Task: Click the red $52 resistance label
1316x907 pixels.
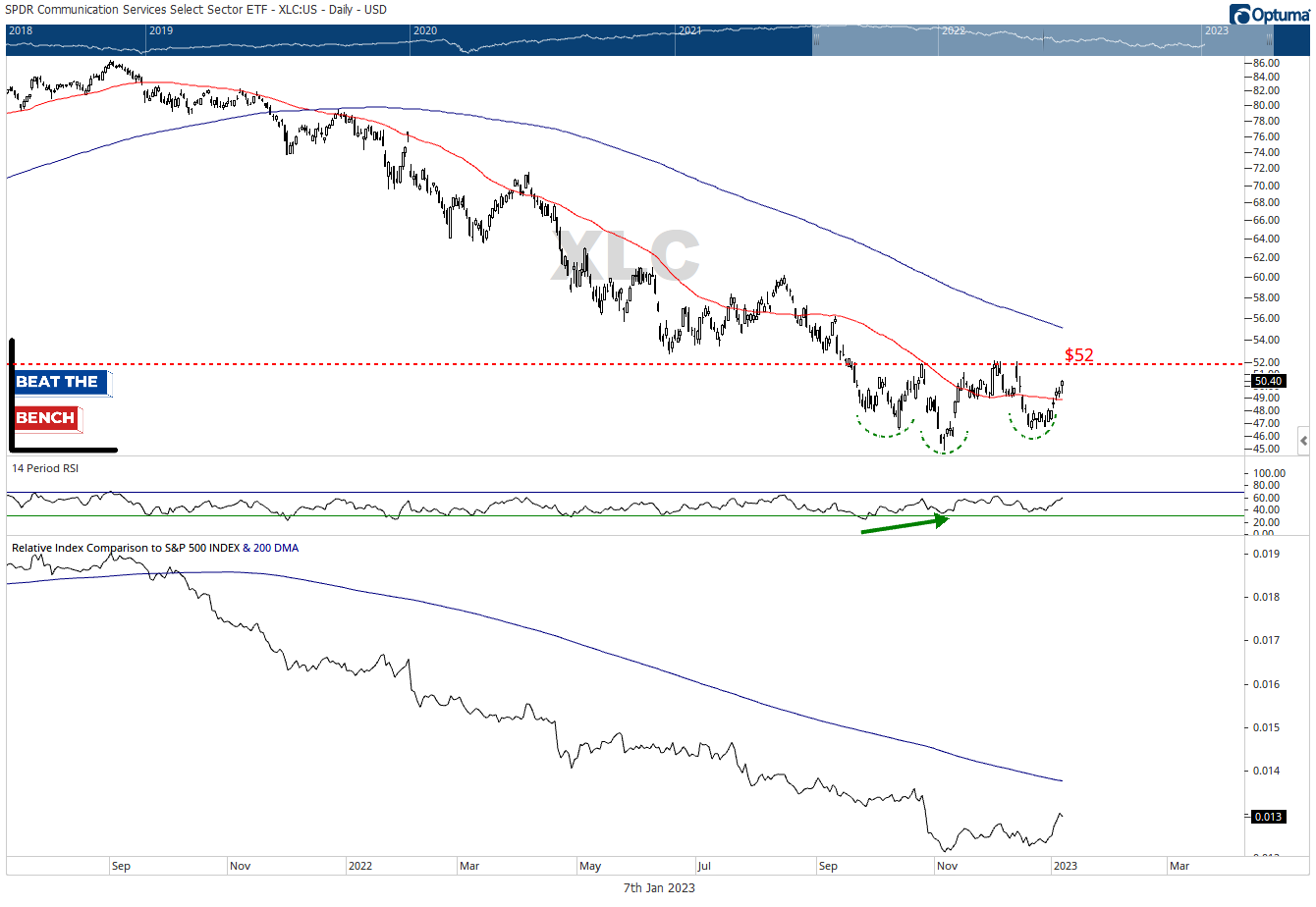Action: [x=1079, y=355]
